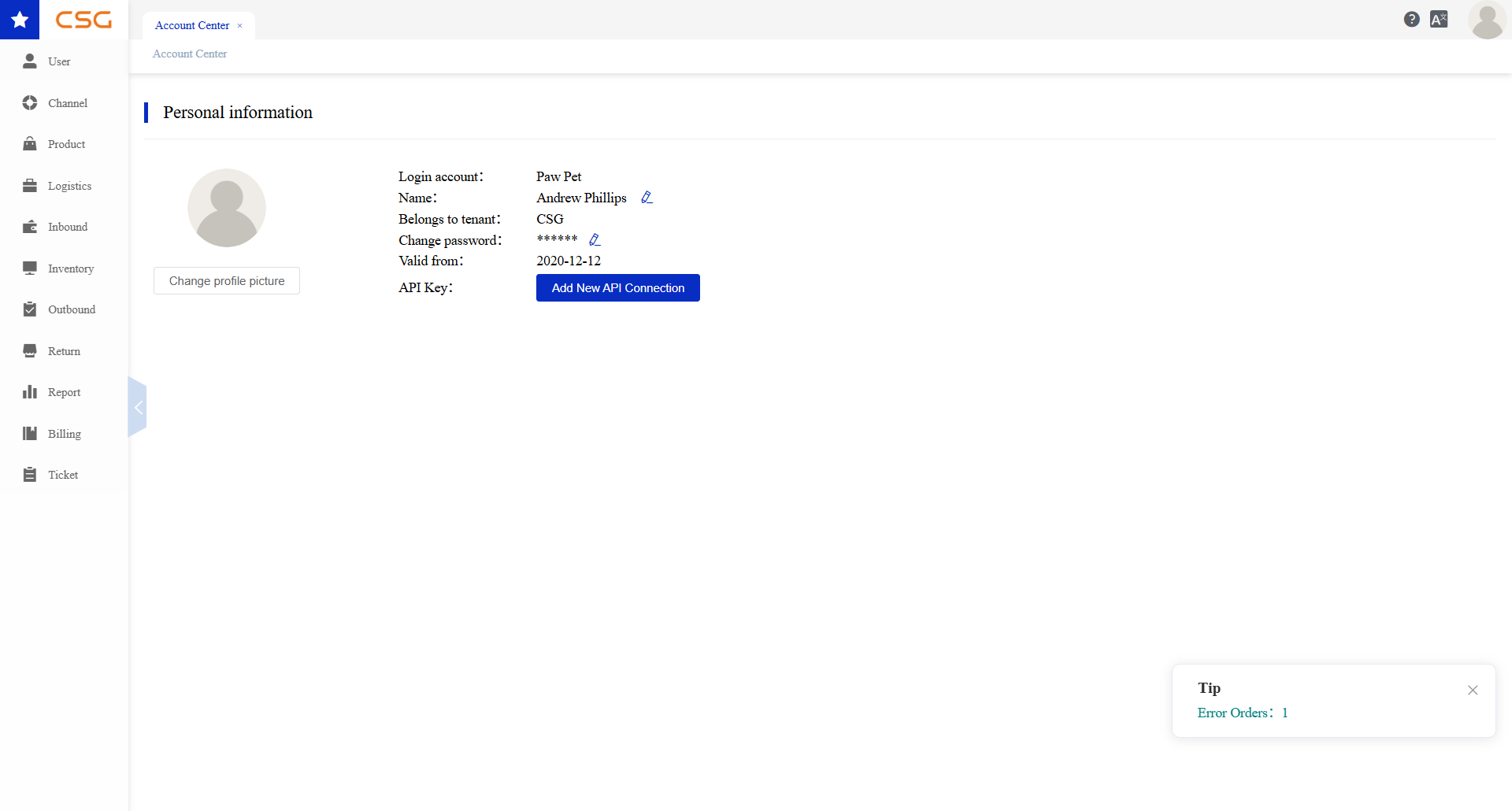Screen dimensions: 1512x811
Task: Edit password with pencil icon
Action: point(595,239)
